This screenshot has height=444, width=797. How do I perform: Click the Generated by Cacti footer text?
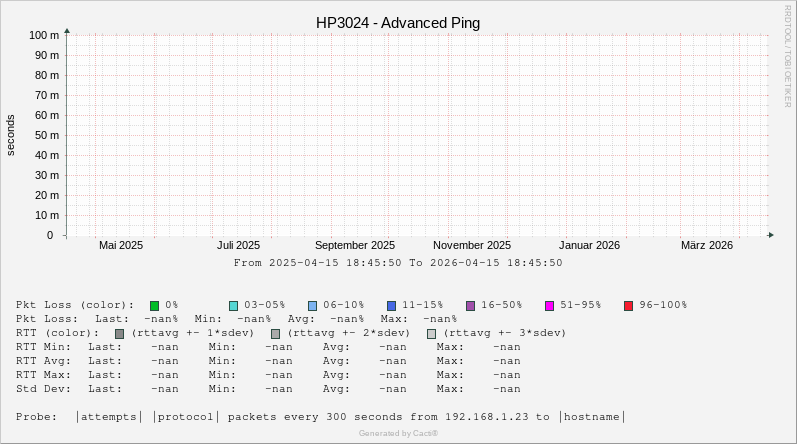point(398,434)
